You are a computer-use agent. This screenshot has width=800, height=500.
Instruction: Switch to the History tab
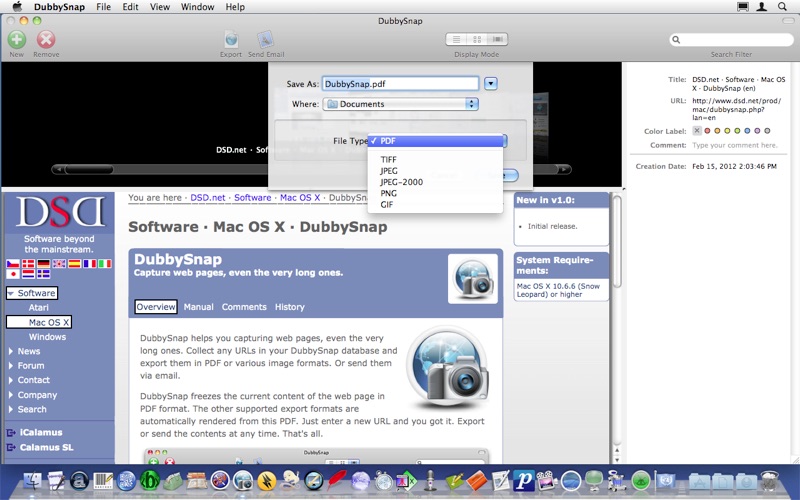[x=290, y=307]
